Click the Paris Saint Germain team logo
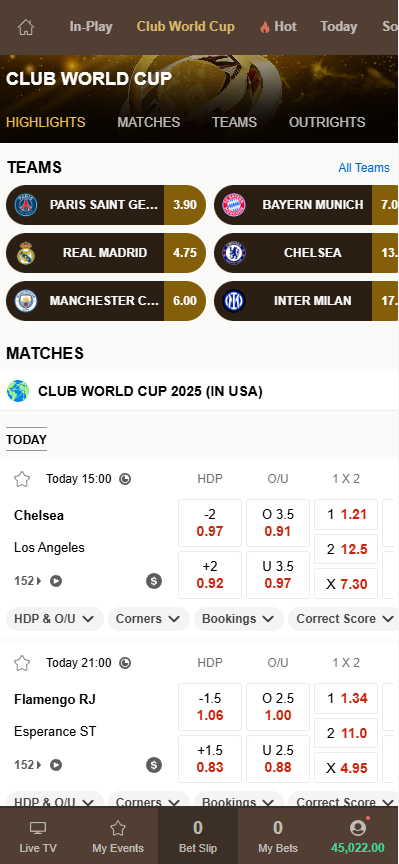Image resolution: width=399 pixels, height=864 pixels. [x=25, y=205]
